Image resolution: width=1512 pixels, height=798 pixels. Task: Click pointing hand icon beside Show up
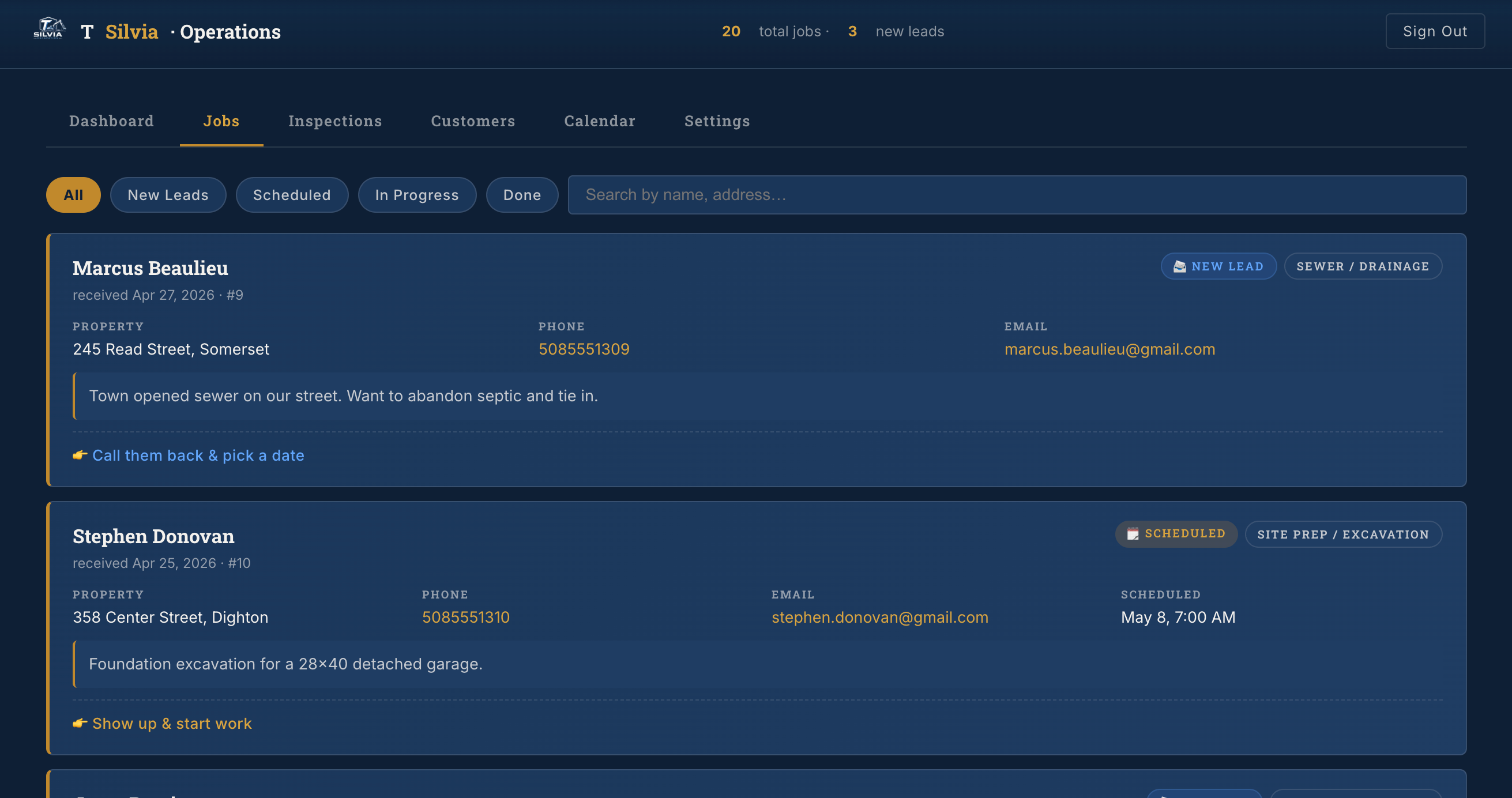(x=80, y=724)
